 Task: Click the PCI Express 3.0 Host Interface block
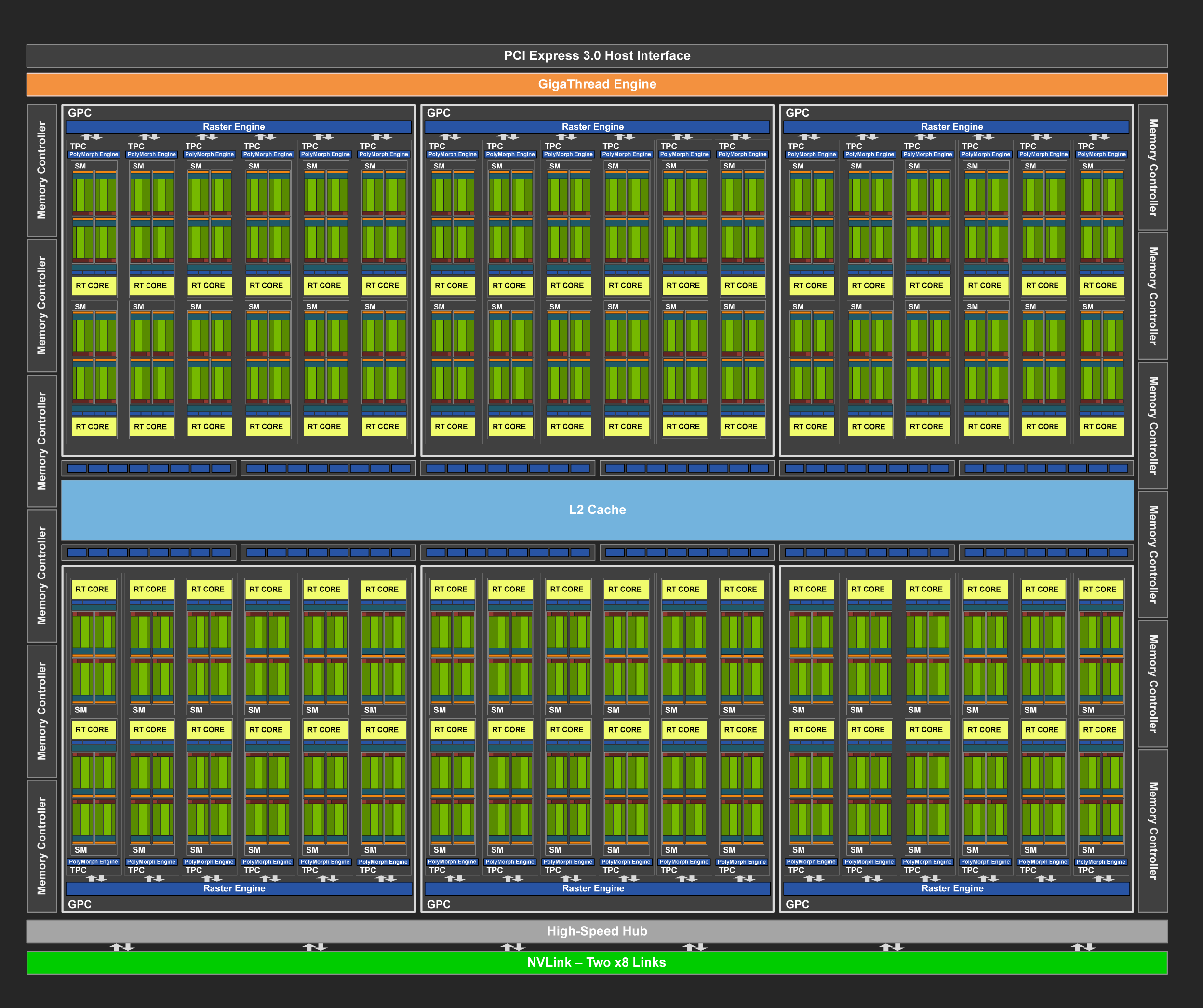click(597, 55)
